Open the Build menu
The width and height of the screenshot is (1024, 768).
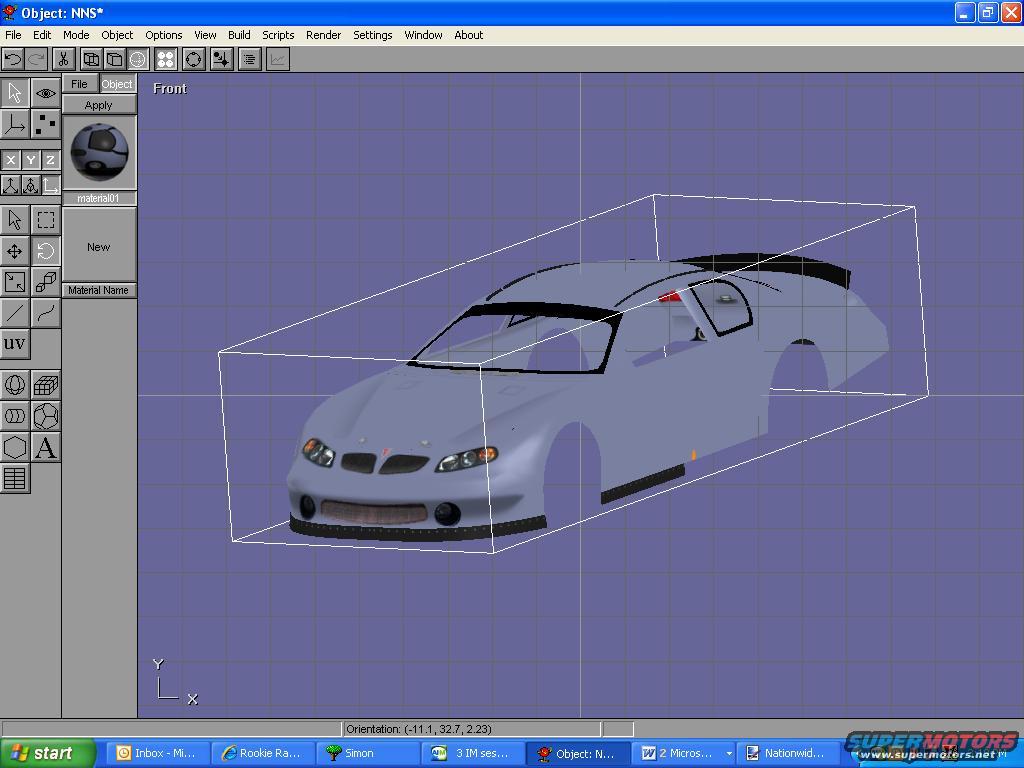[x=239, y=35]
